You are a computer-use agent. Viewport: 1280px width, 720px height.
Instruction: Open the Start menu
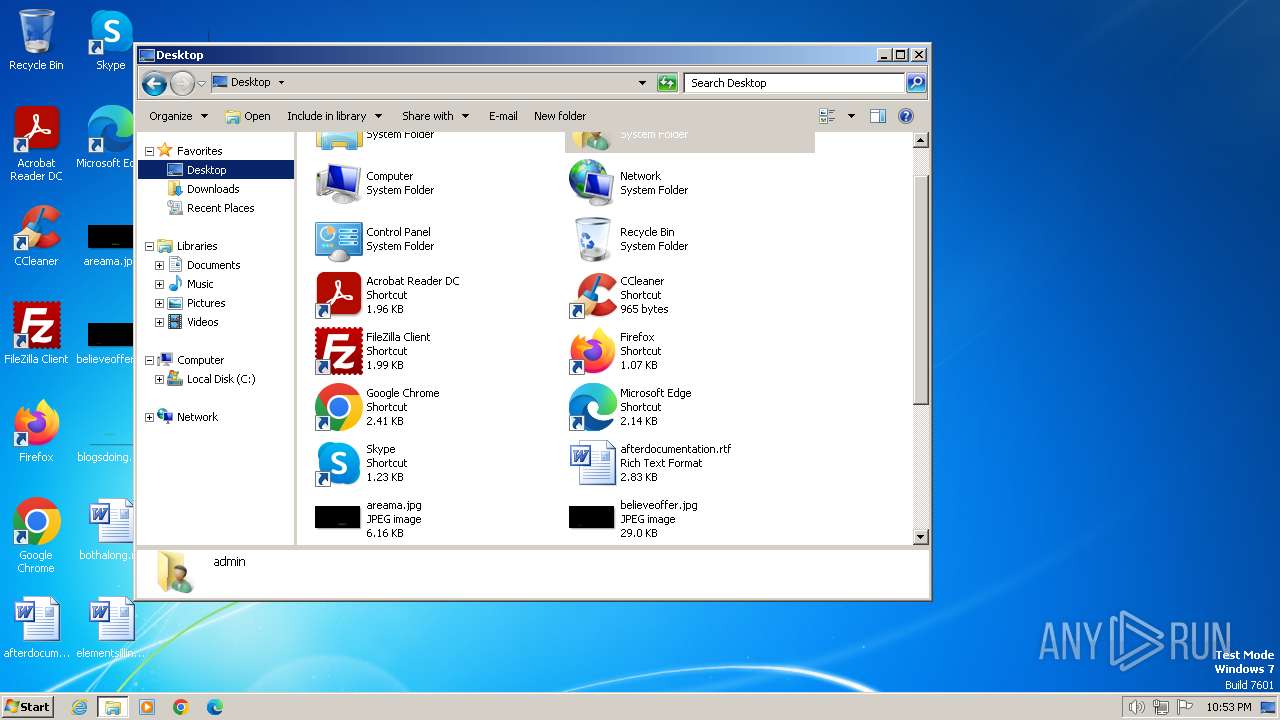[x=28, y=706]
